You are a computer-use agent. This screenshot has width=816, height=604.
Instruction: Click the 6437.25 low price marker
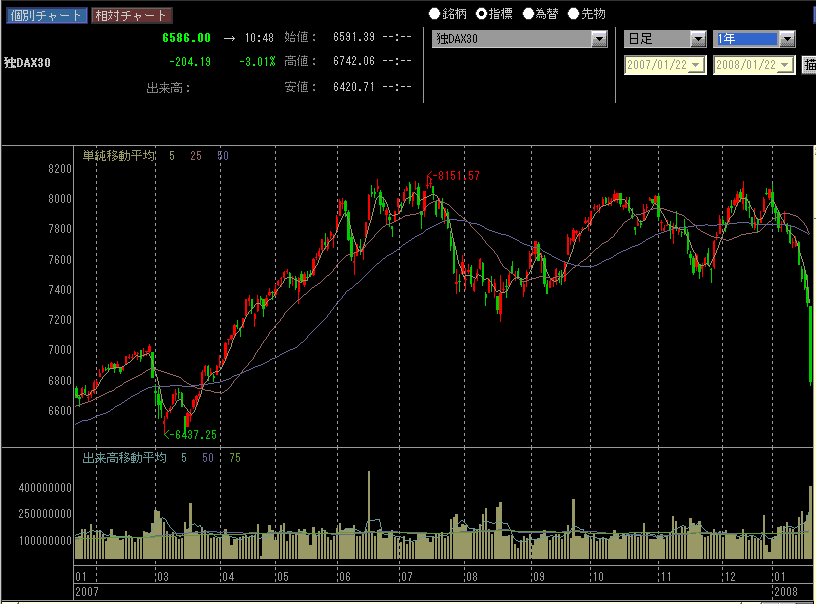tap(193, 435)
